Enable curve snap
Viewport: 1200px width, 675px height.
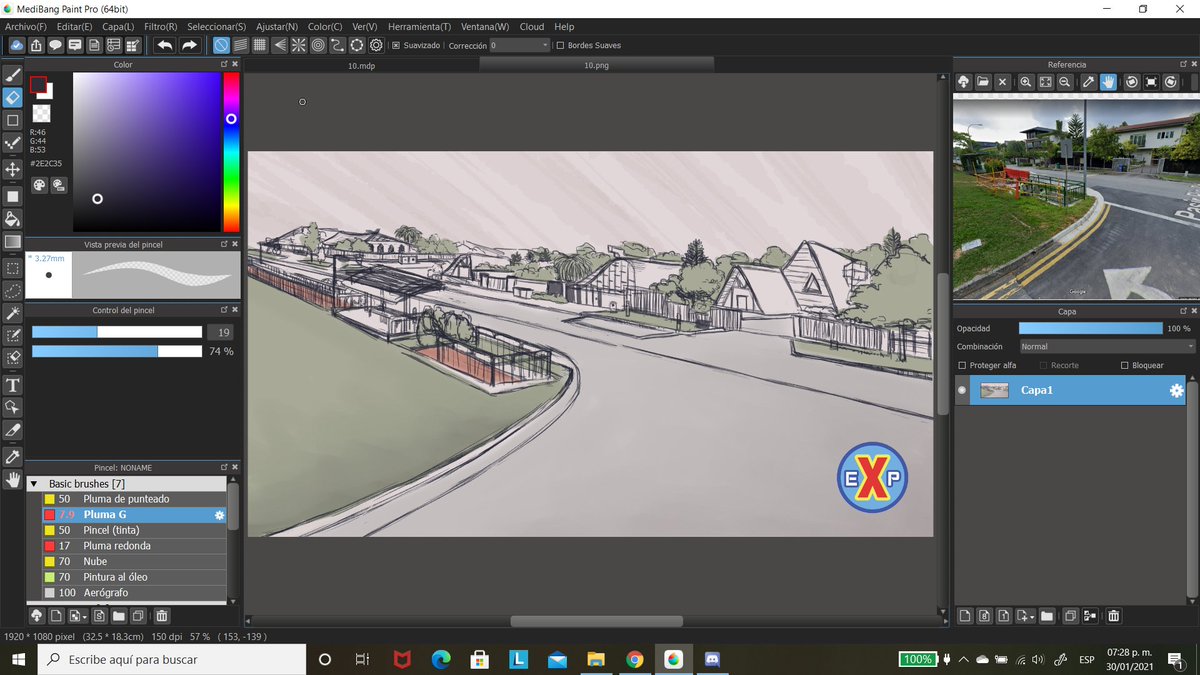tap(337, 45)
